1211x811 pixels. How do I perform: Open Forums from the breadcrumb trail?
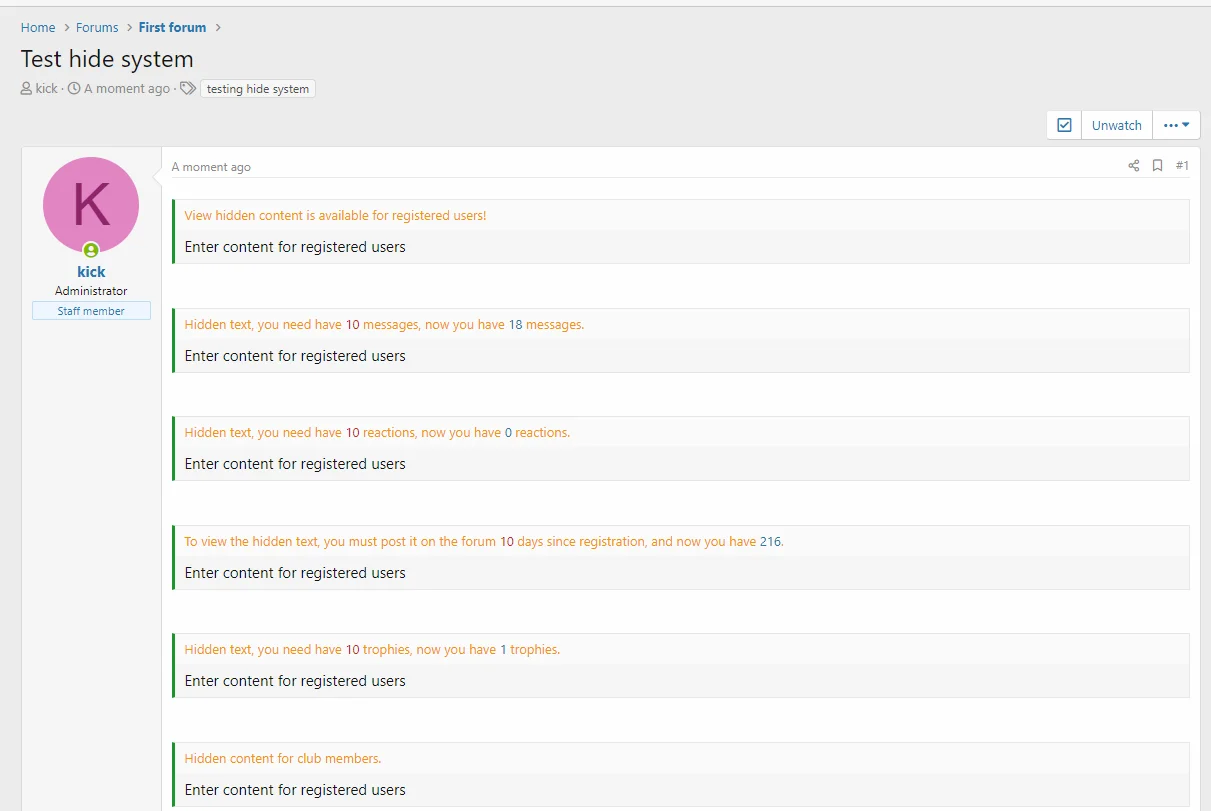click(97, 27)
